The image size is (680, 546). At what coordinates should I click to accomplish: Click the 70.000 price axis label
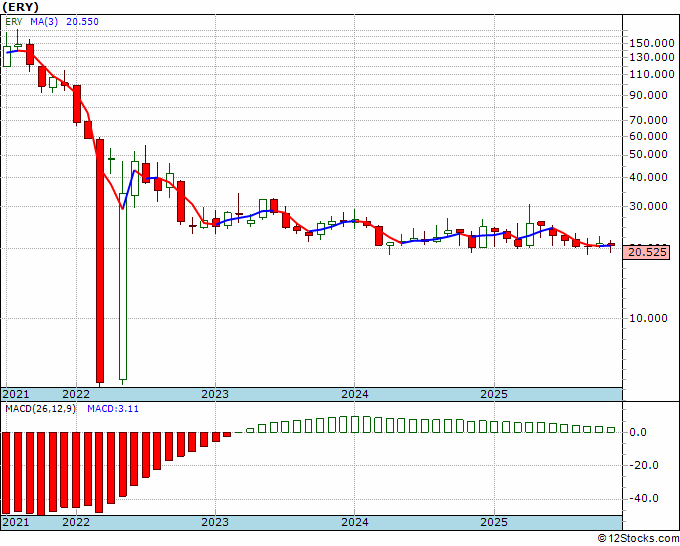648,120
